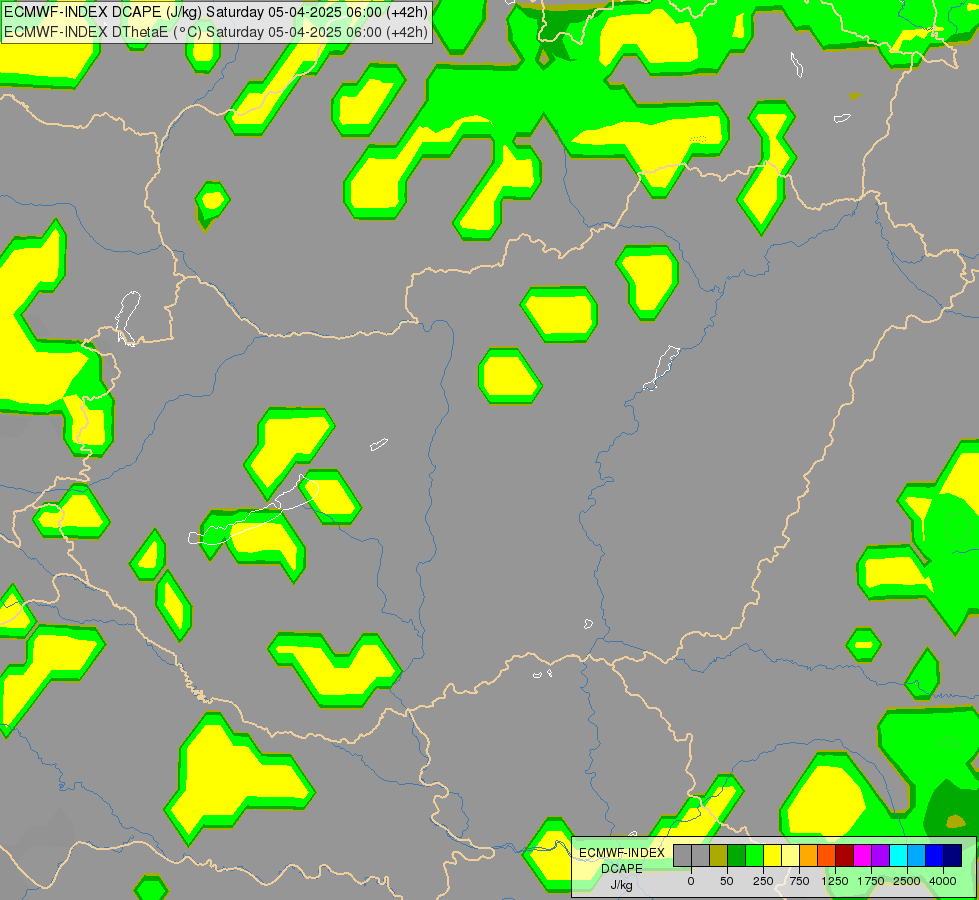Click the legend value 250

(x=763, y=881)
